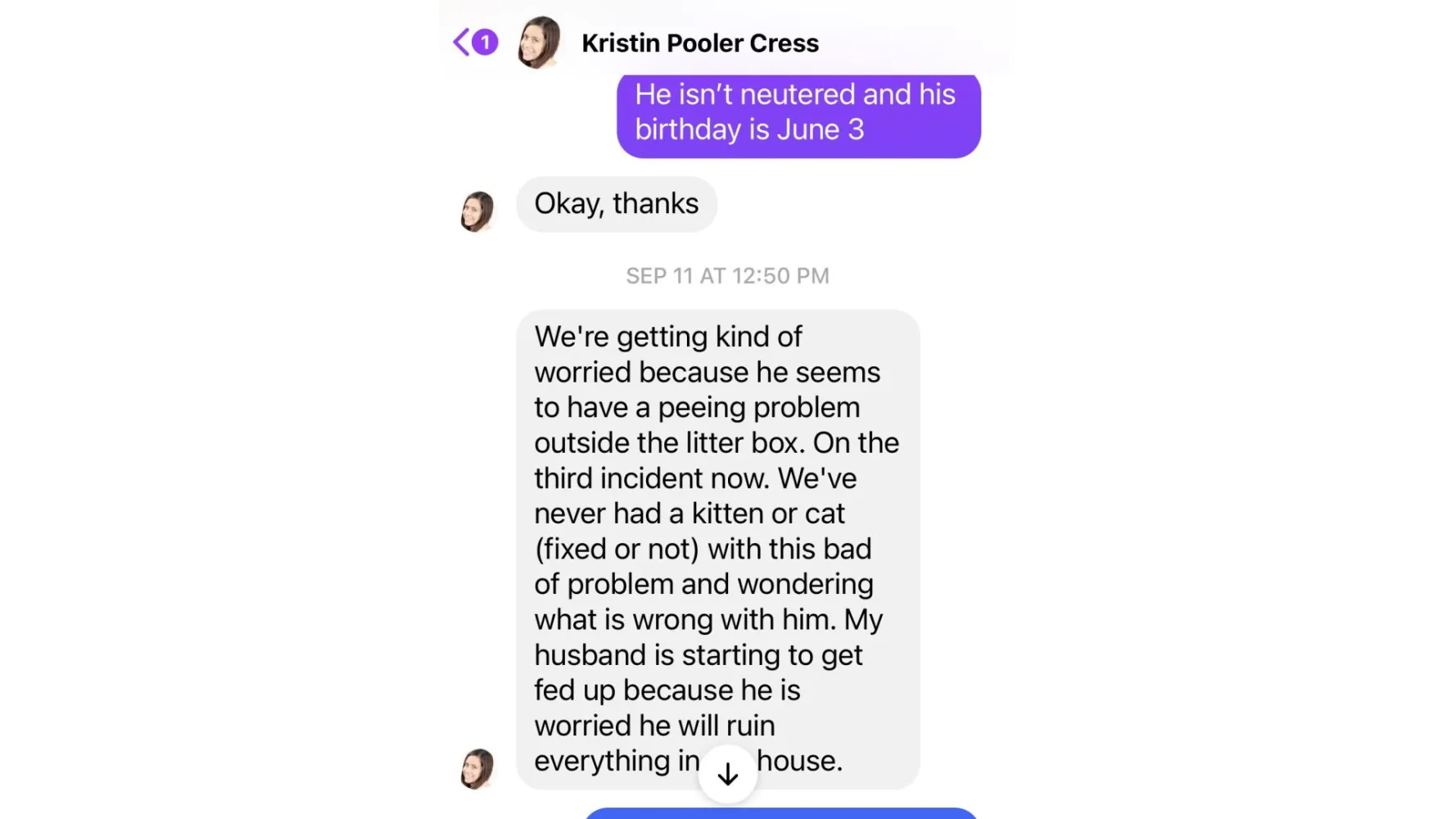1456x819 pixels.
Task: Tap the 'husband is starting to get' line
Action: 699,655
